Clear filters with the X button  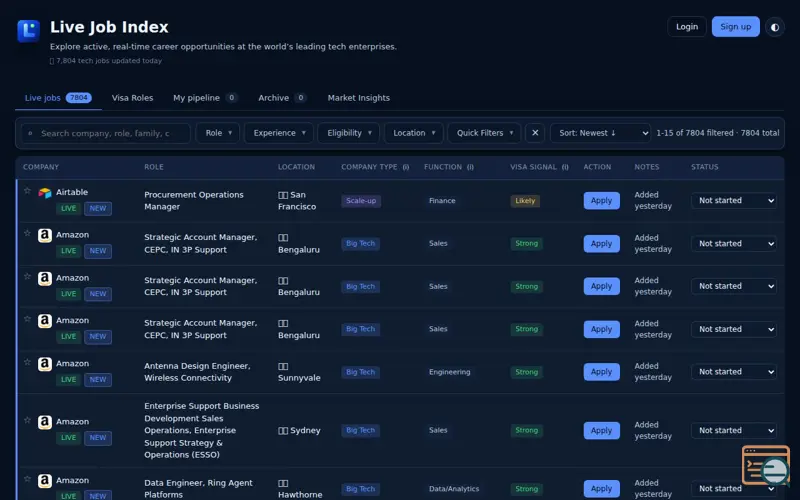click(535, 133)
